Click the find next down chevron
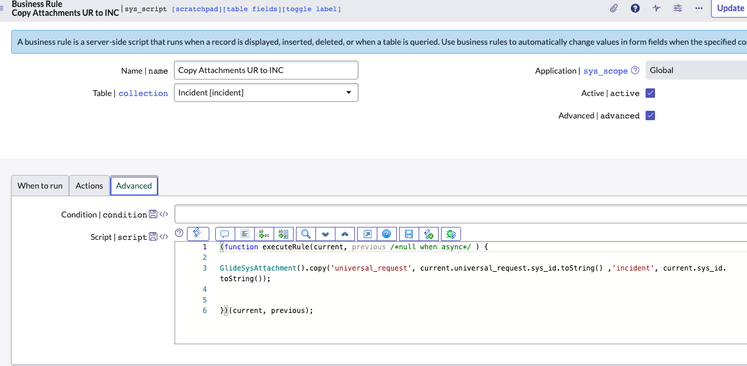 pyautogui.click(x=326, y=234)
